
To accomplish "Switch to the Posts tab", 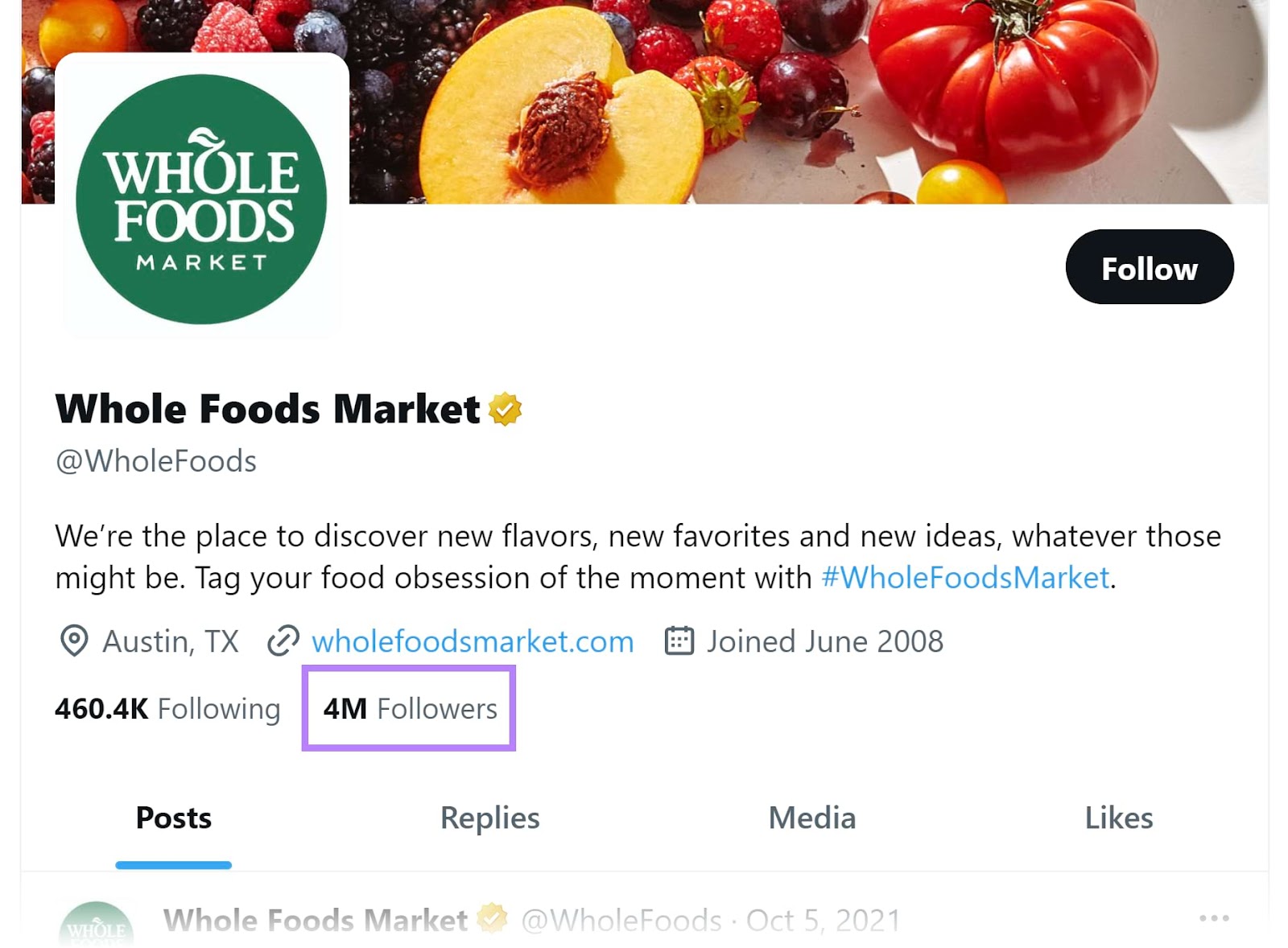I will click(172, 818).
